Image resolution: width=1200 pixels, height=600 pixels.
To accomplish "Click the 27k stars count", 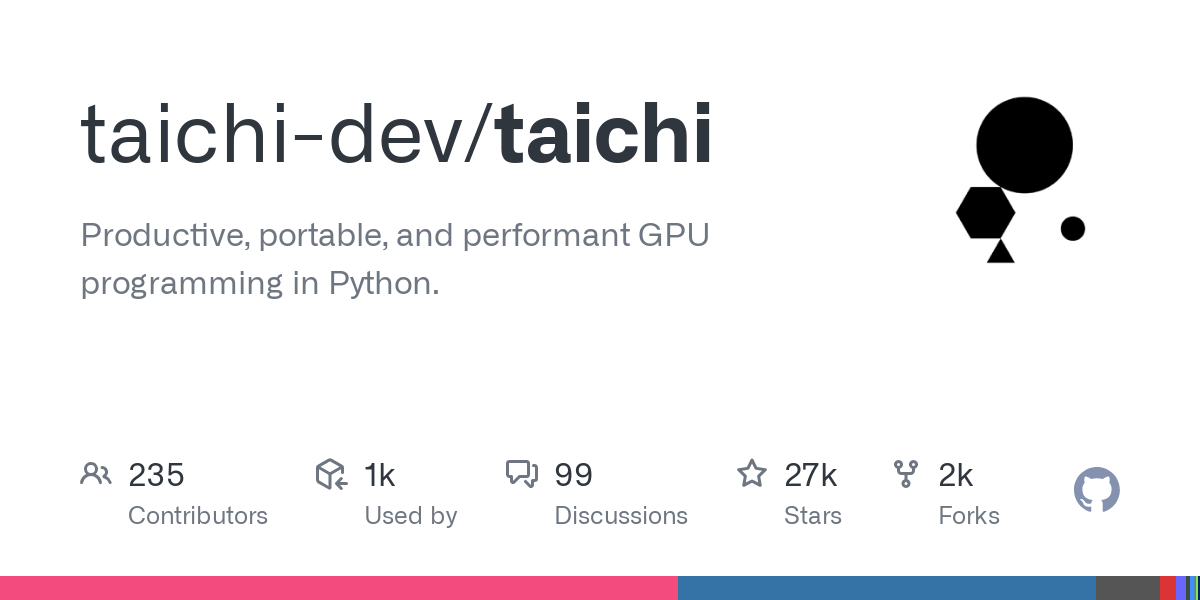I will point(810,475).
